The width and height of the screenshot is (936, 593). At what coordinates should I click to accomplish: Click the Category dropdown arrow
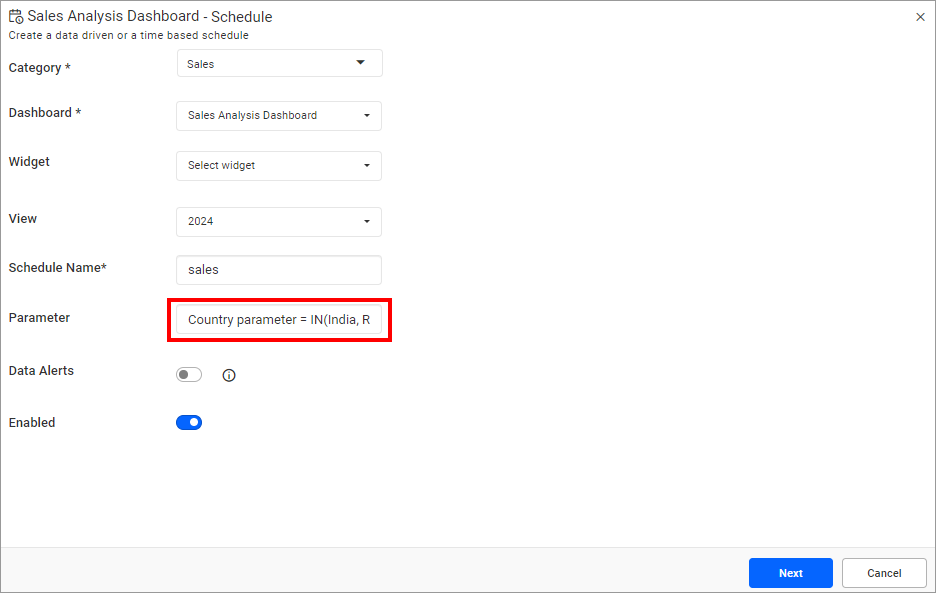361,62
